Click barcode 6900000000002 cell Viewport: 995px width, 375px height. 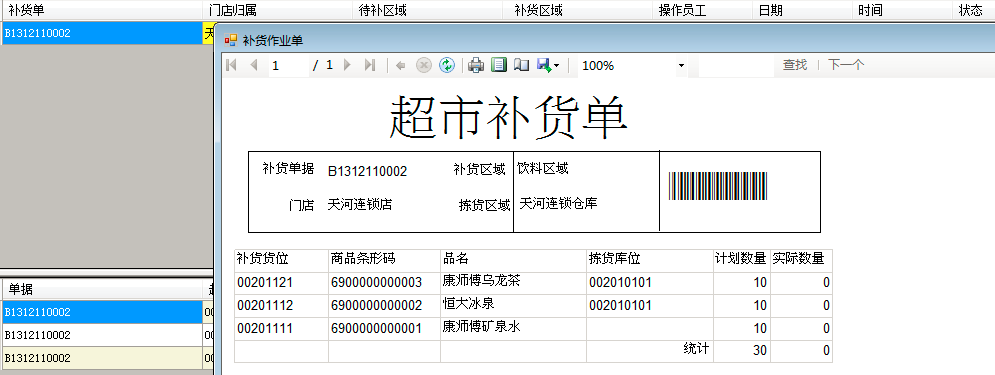click(385, 306)
